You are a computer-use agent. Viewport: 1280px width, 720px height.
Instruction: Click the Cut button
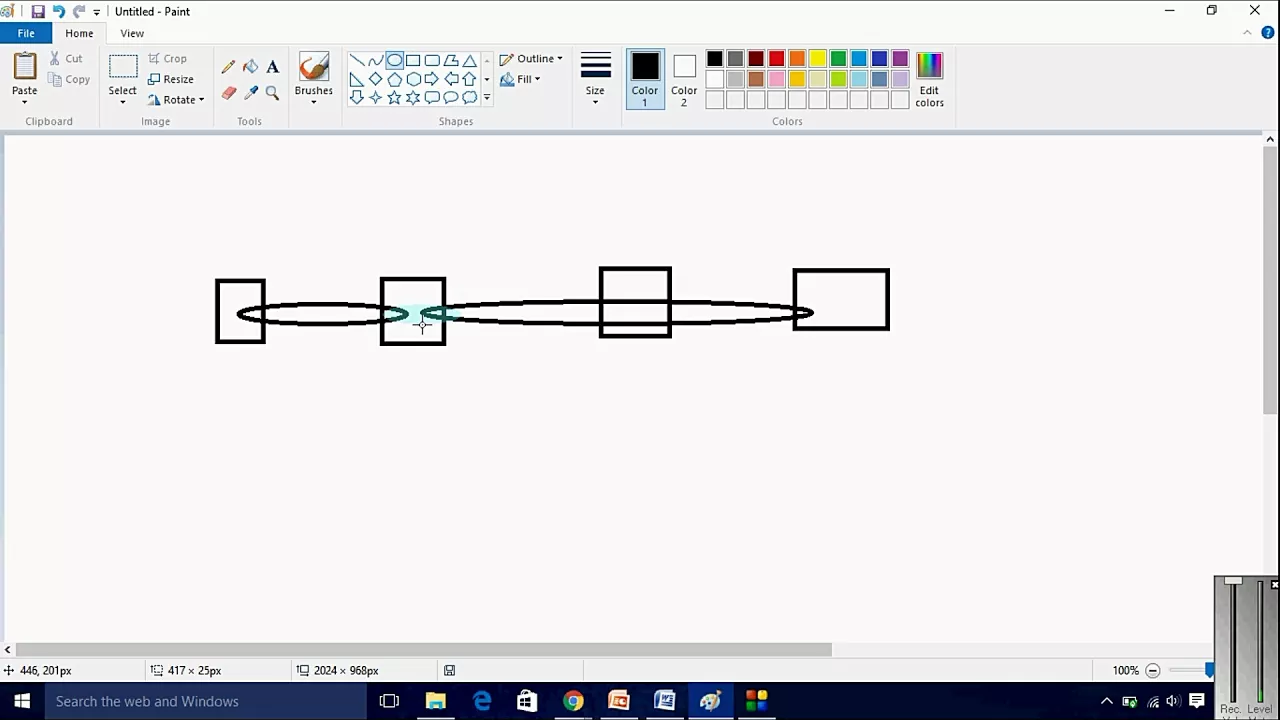tap(65, 58)
